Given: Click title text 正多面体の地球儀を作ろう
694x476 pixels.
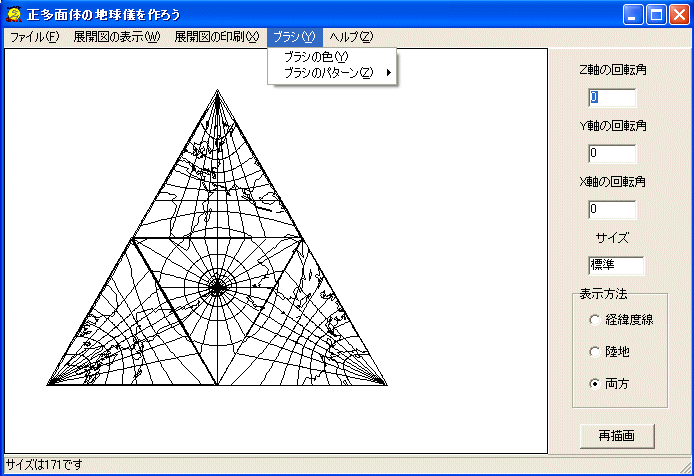Looking at the screenshot, I should [x=104, y=15].
